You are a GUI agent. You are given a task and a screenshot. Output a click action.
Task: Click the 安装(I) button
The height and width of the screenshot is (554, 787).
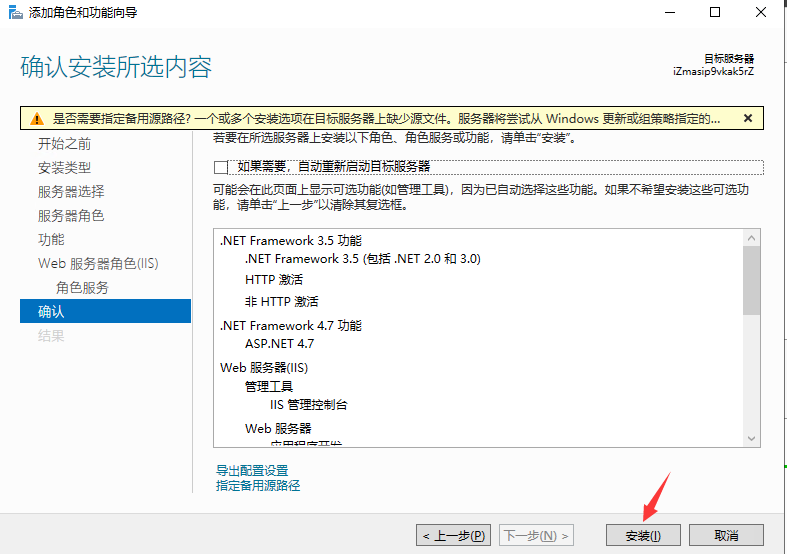pyautogui.click(x=643, y=535)
